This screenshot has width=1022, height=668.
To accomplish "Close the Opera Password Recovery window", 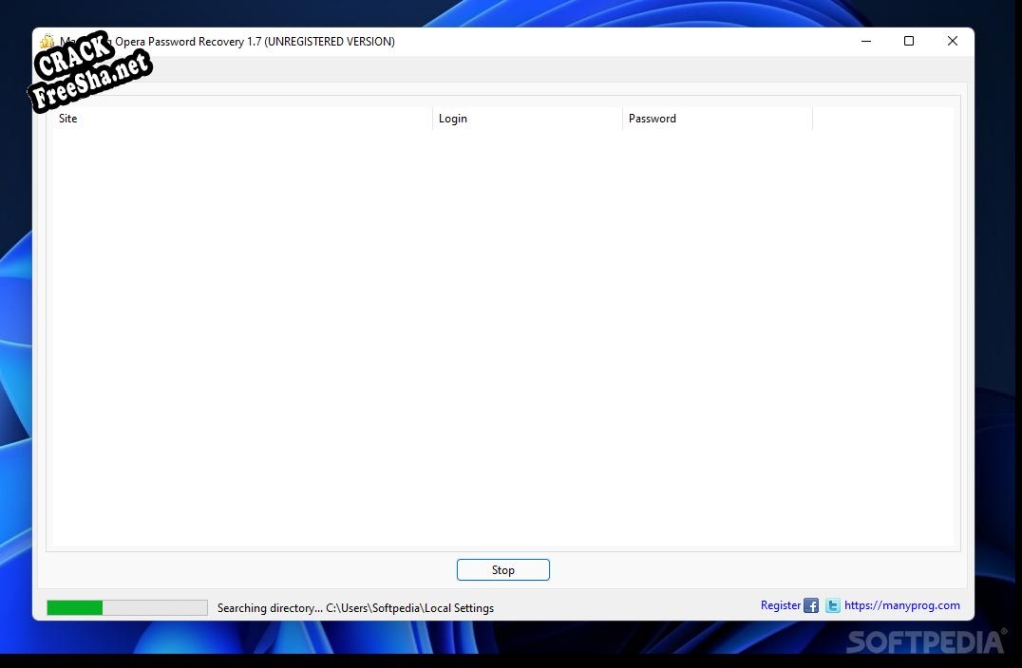I will (952, 41).
